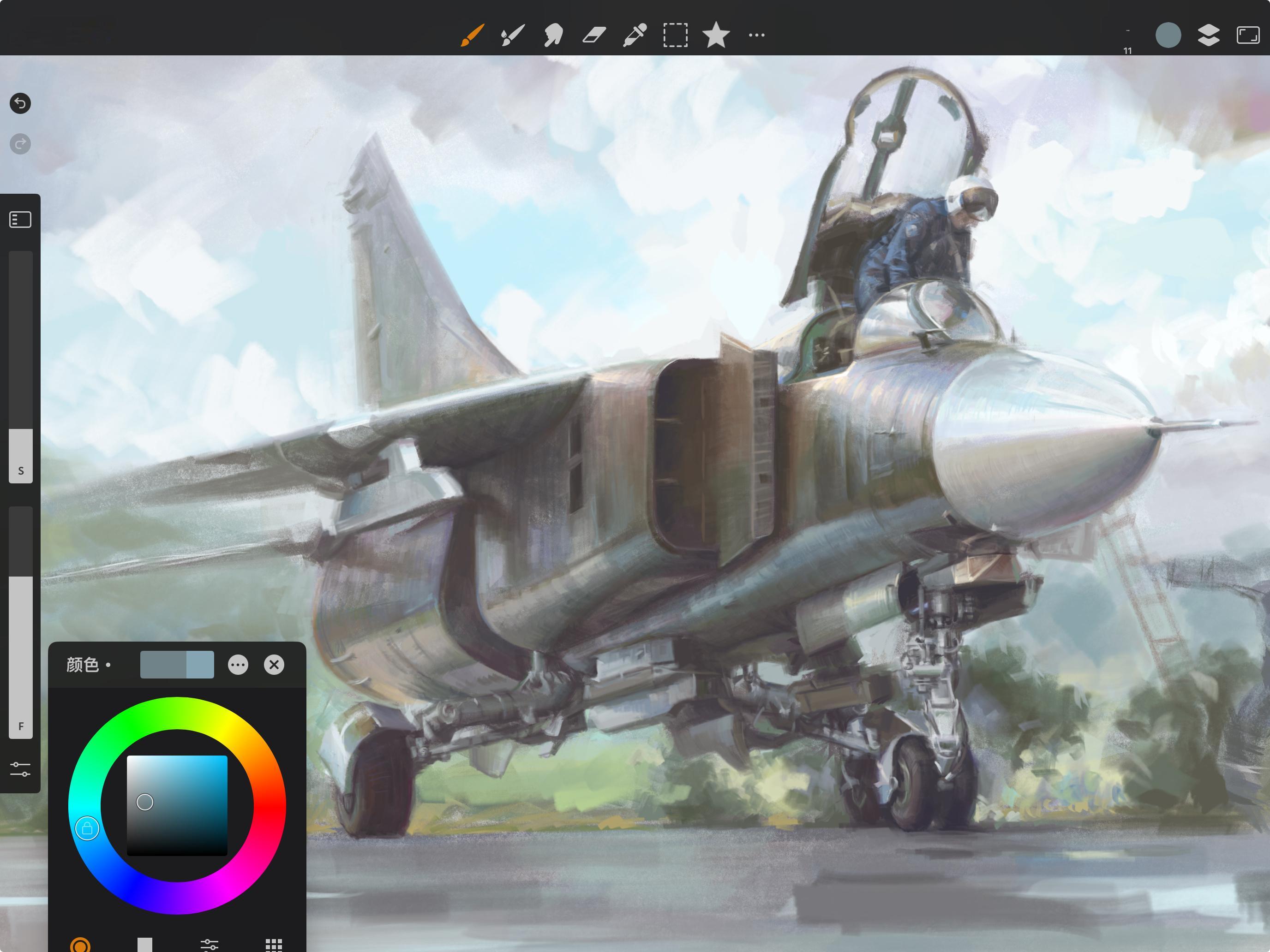The width and height of the screenshot is (1270, 952).
Task: Activate the eyedropper color picker
Action: coord(635,35)
